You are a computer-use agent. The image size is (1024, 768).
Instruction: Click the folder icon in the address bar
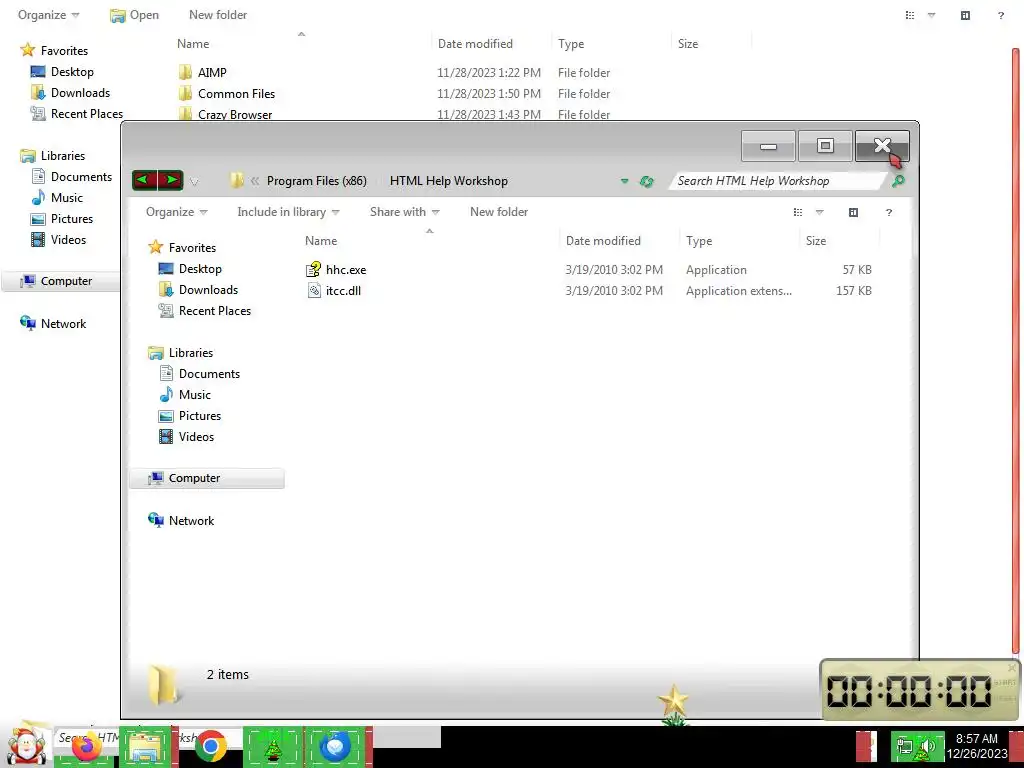[236, 181]
